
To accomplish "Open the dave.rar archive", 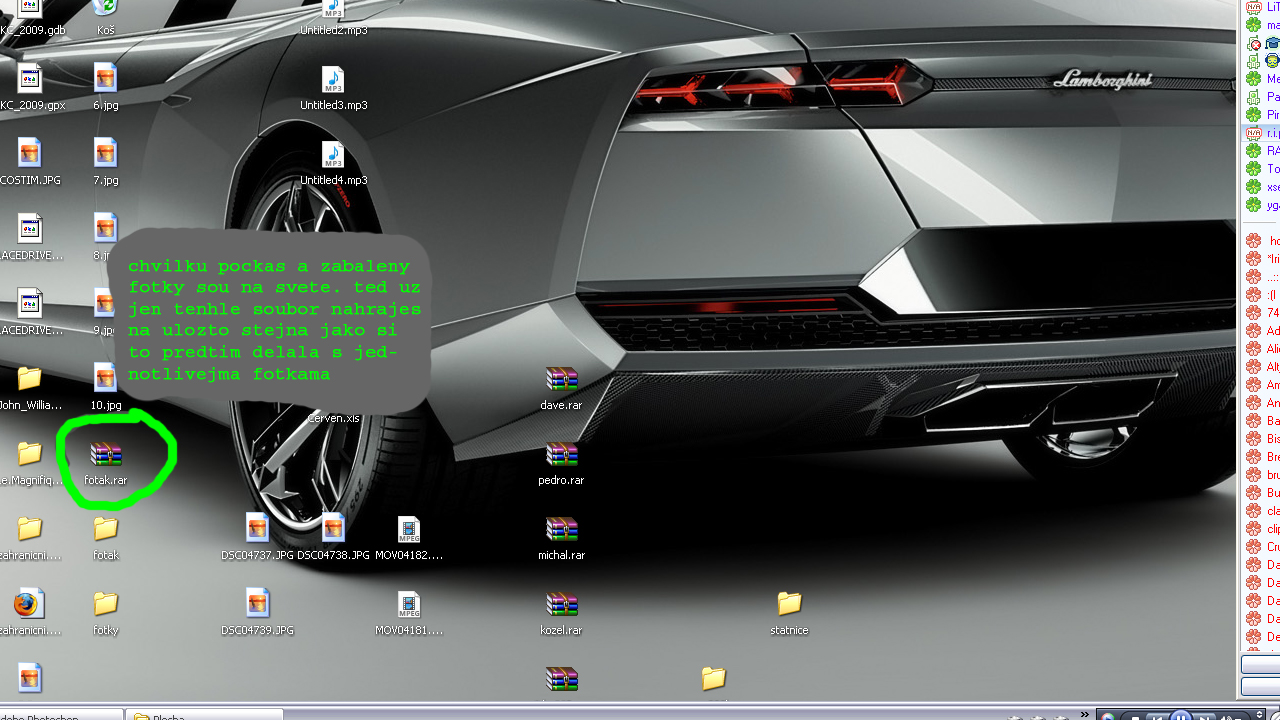I will (x=561, y=380).
